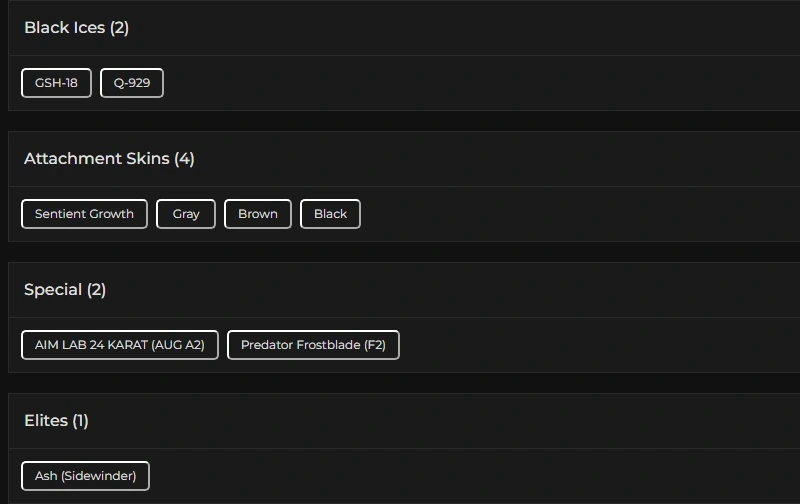Click empty space in the Attachment Skins tag row

[x=580, y=214]
